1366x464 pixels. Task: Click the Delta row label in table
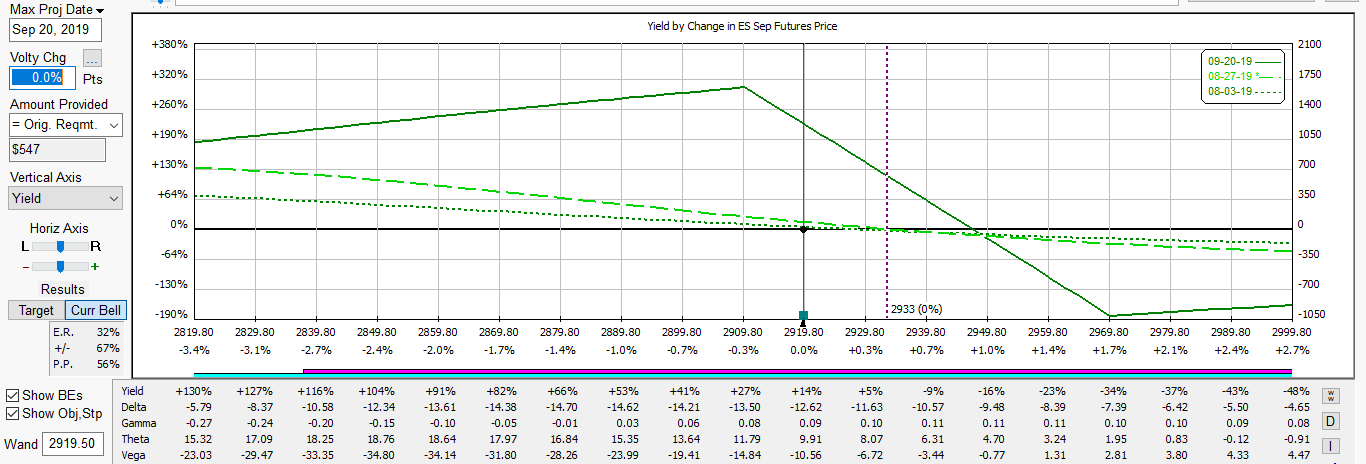pyautogui.click(x=134, y=407)
